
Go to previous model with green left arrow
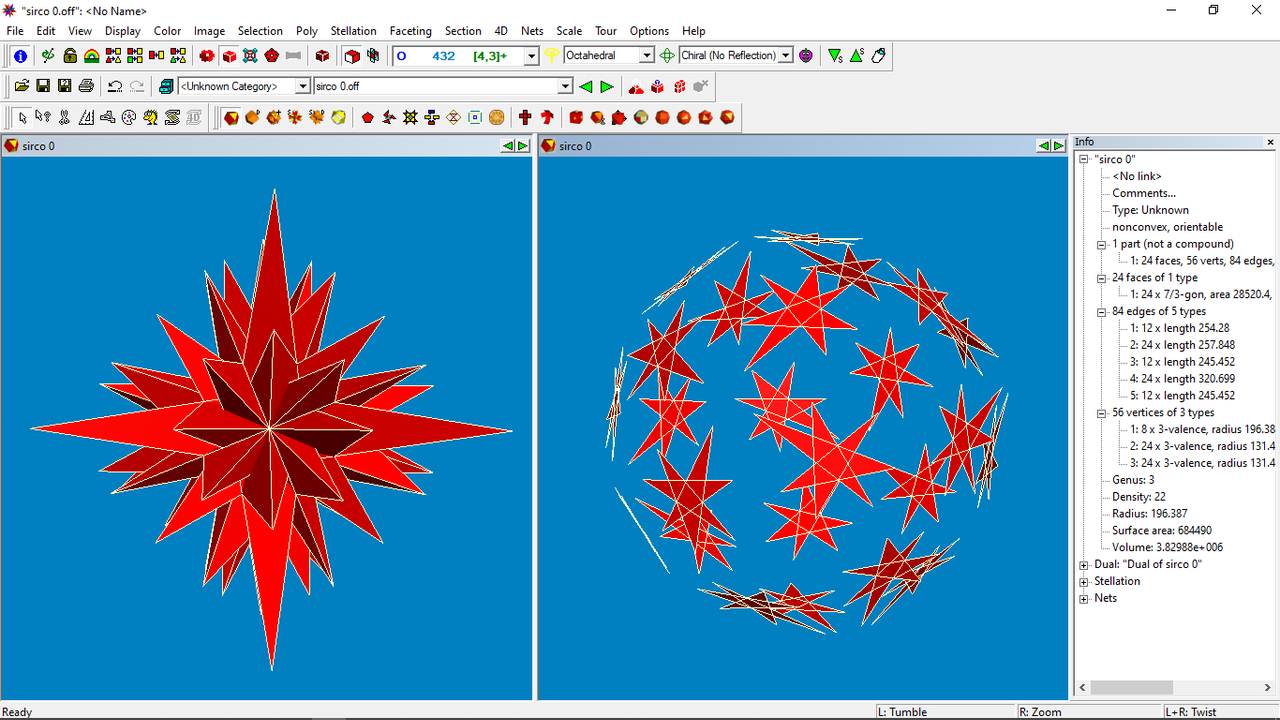585,87
